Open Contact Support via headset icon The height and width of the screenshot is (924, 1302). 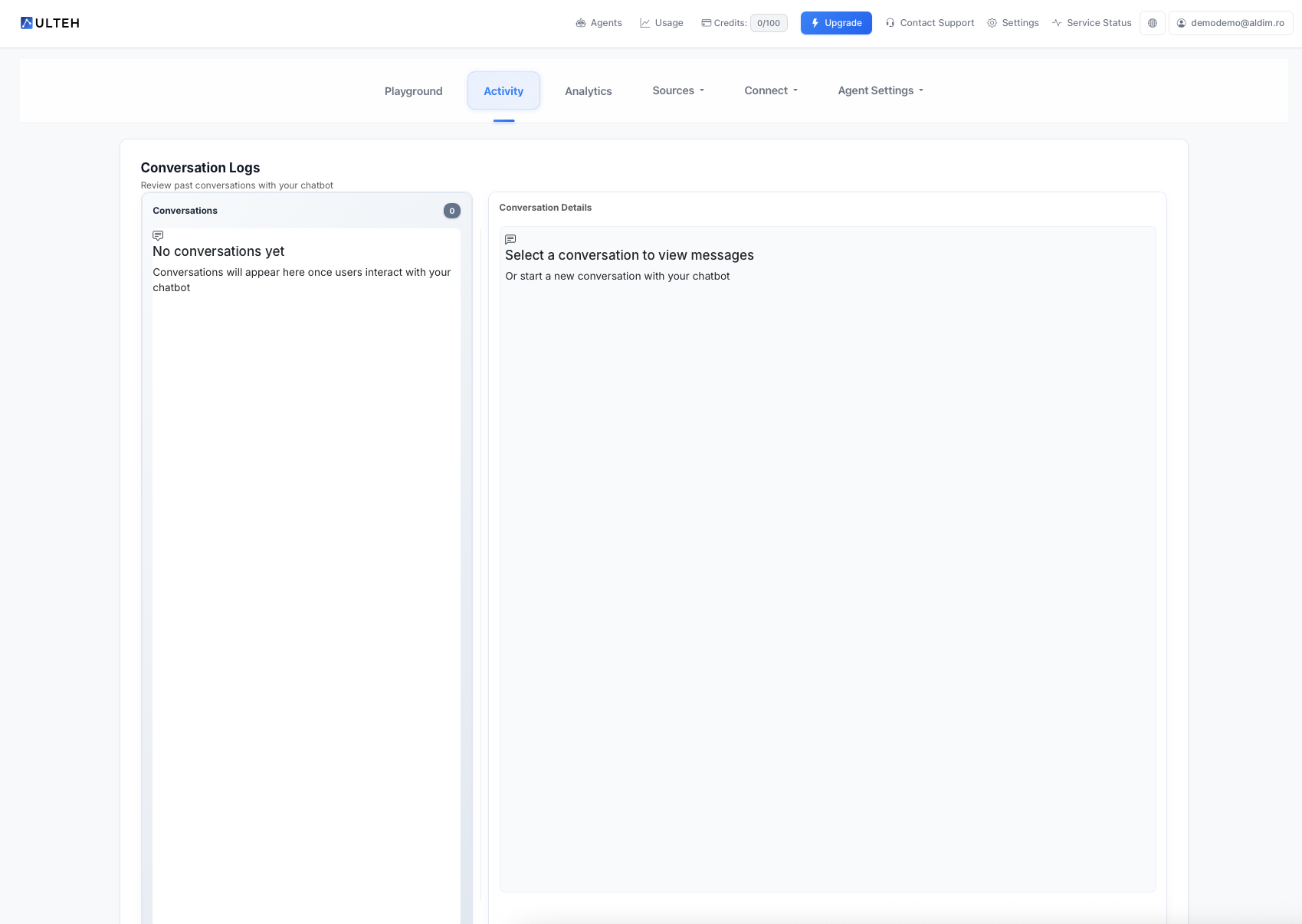(x=890, y=23)
